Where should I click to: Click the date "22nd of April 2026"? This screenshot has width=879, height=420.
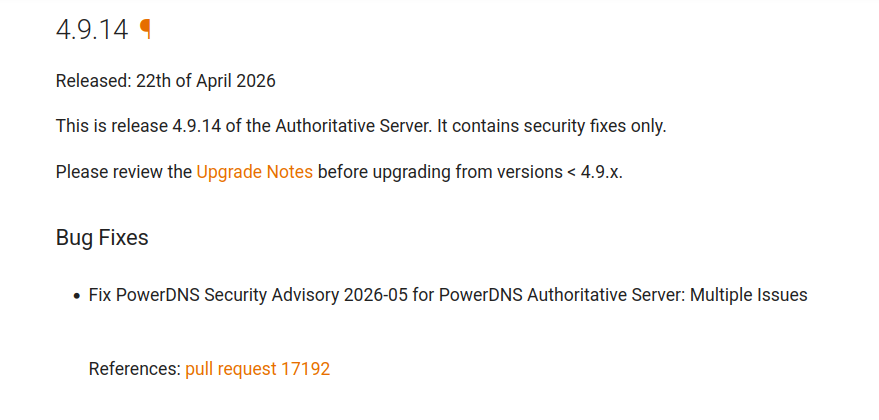(205, 82)
